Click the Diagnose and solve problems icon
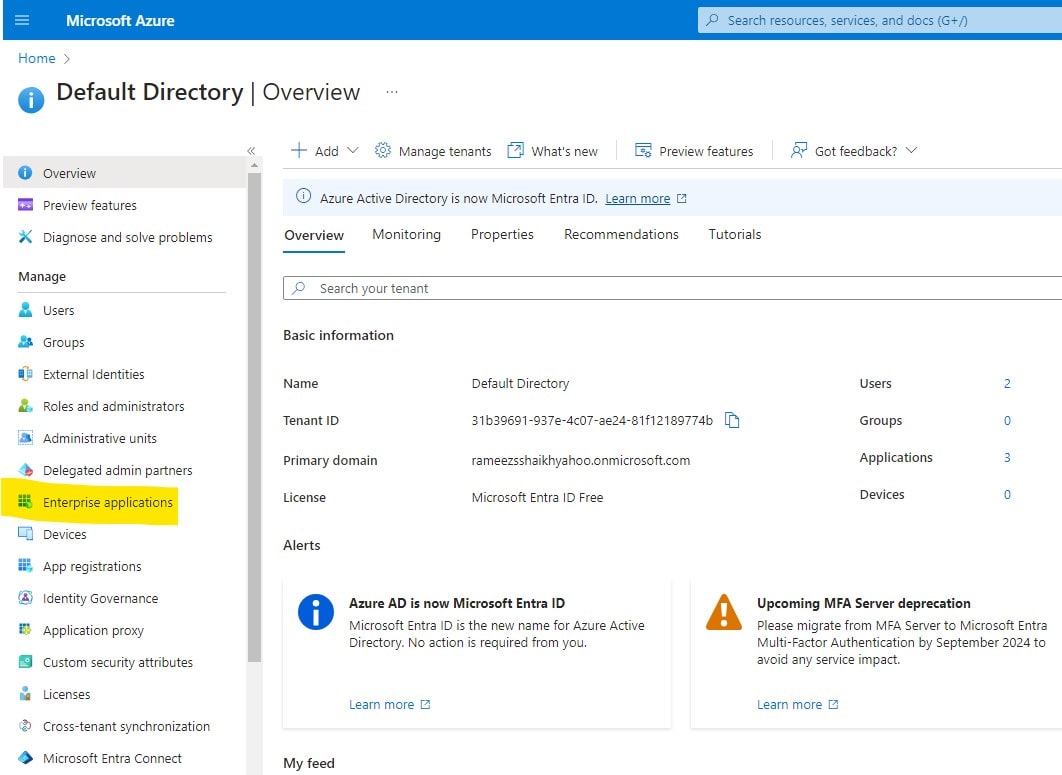Viewport: 1062px width, 775px height. click(25, 236)
